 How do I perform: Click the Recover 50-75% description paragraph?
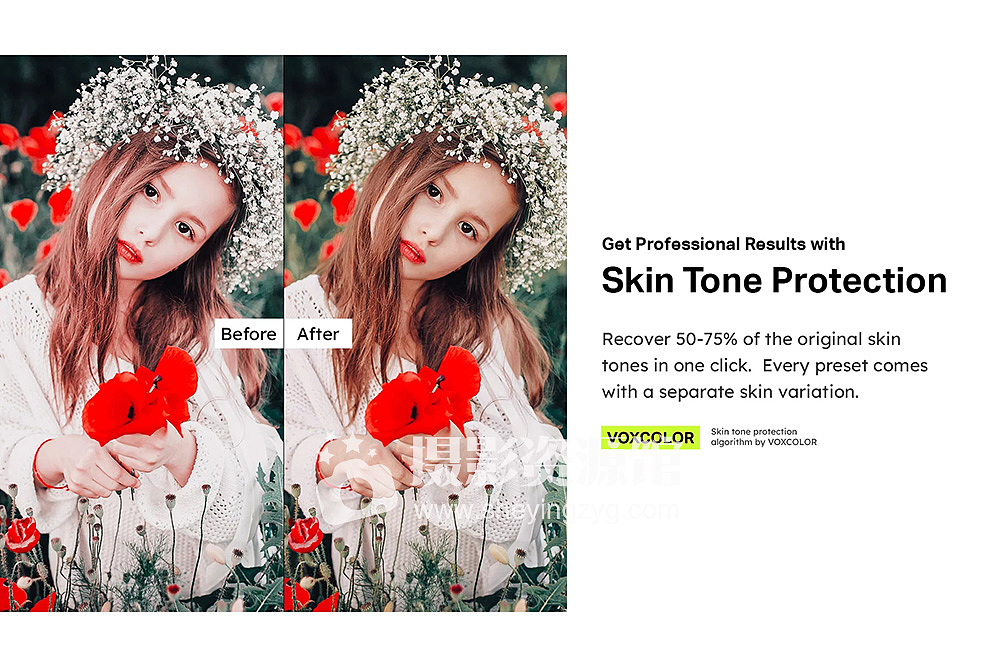[764, 365]
